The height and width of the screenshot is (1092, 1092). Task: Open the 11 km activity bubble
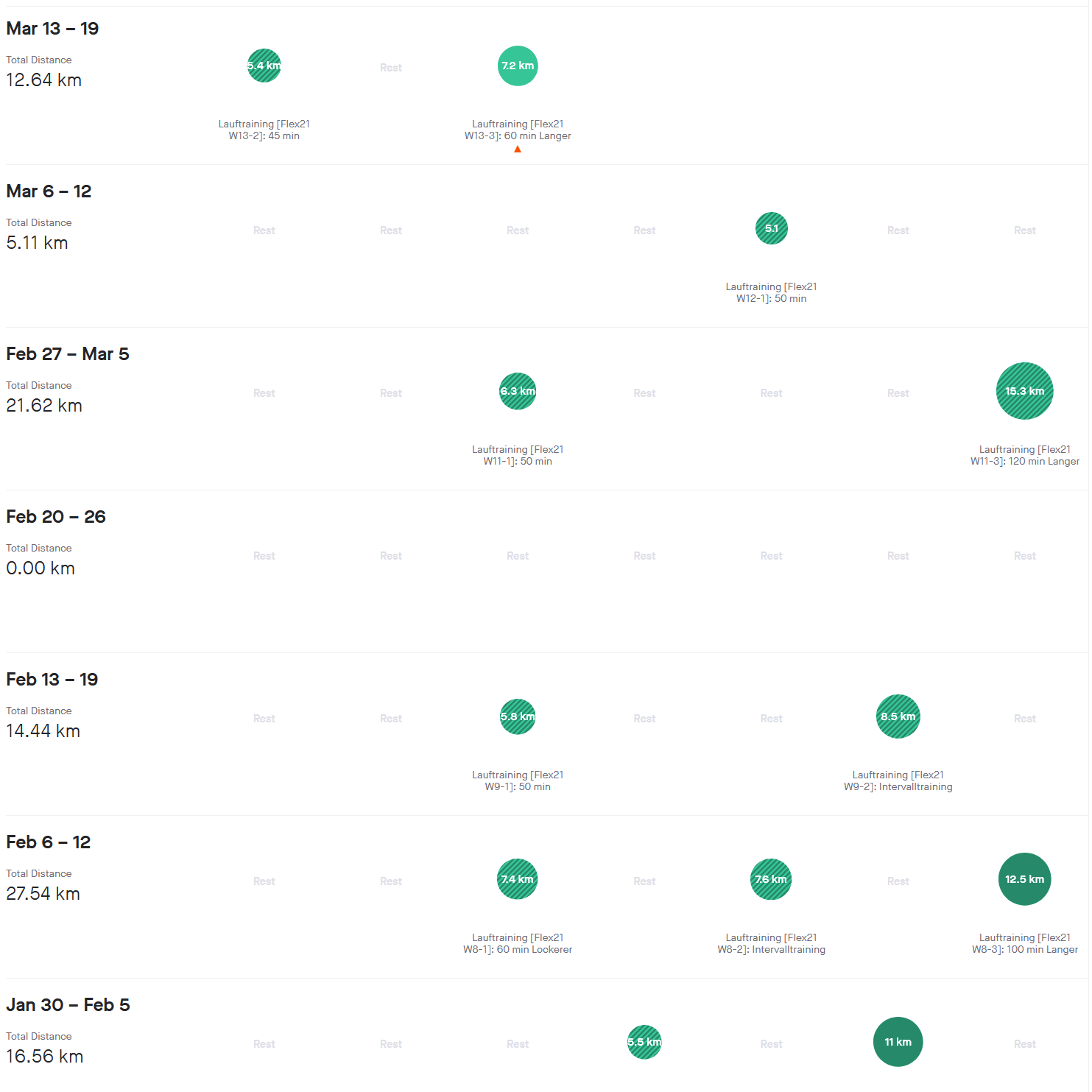tap(898, 1042)
